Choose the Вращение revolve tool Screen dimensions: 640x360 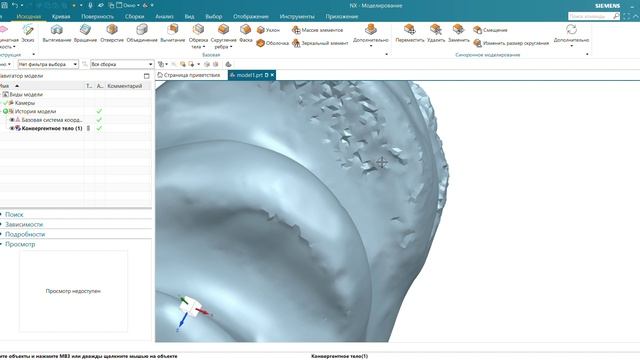[x=85, y=33]
